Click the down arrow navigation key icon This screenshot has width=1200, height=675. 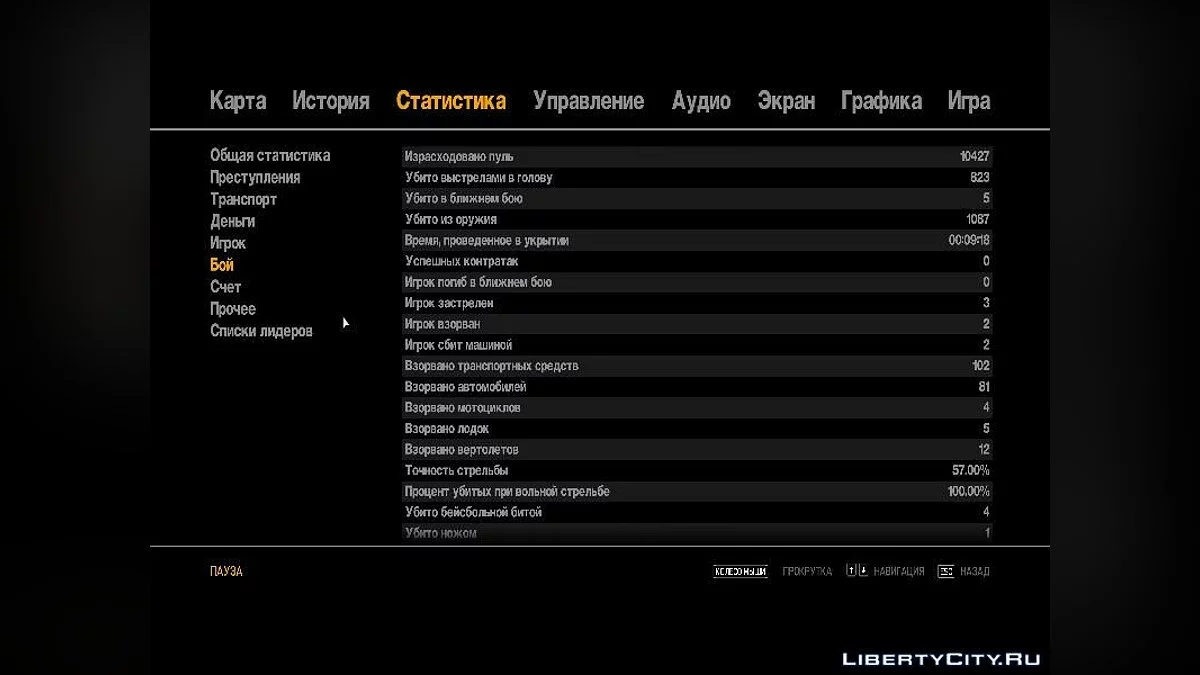click(864, 571)
